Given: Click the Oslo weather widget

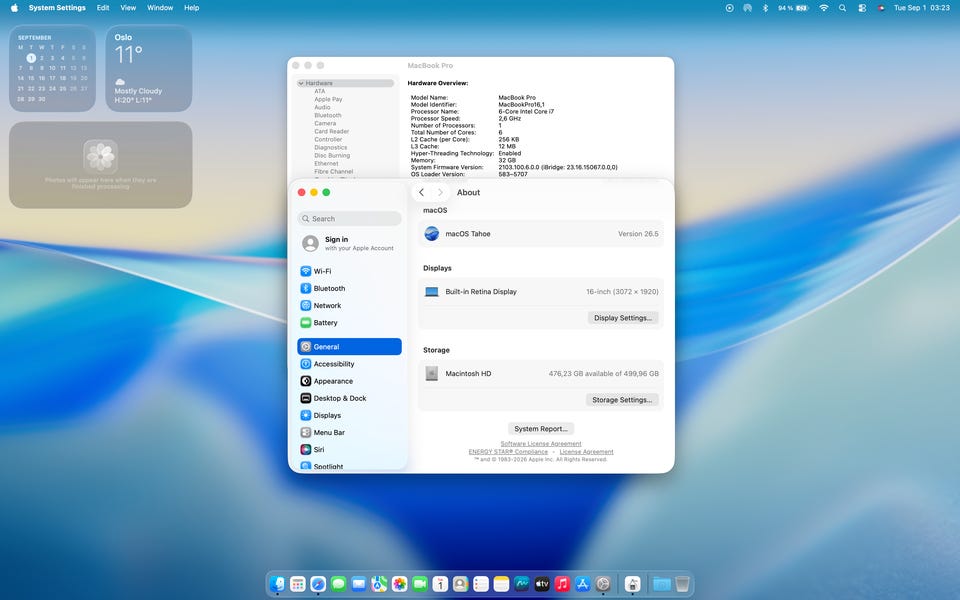Looking at the screenshot, I should pyautogui.click(x=149, y=68).
